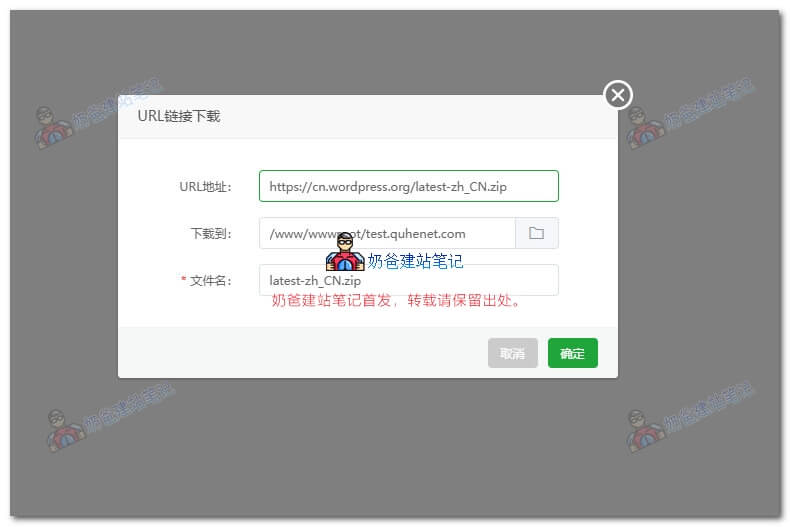The width and height of the screenshot is (790, 527).
Task: Close the URL download dialog with the X icon
Action: pyautogui.click(x=618, y=95)
